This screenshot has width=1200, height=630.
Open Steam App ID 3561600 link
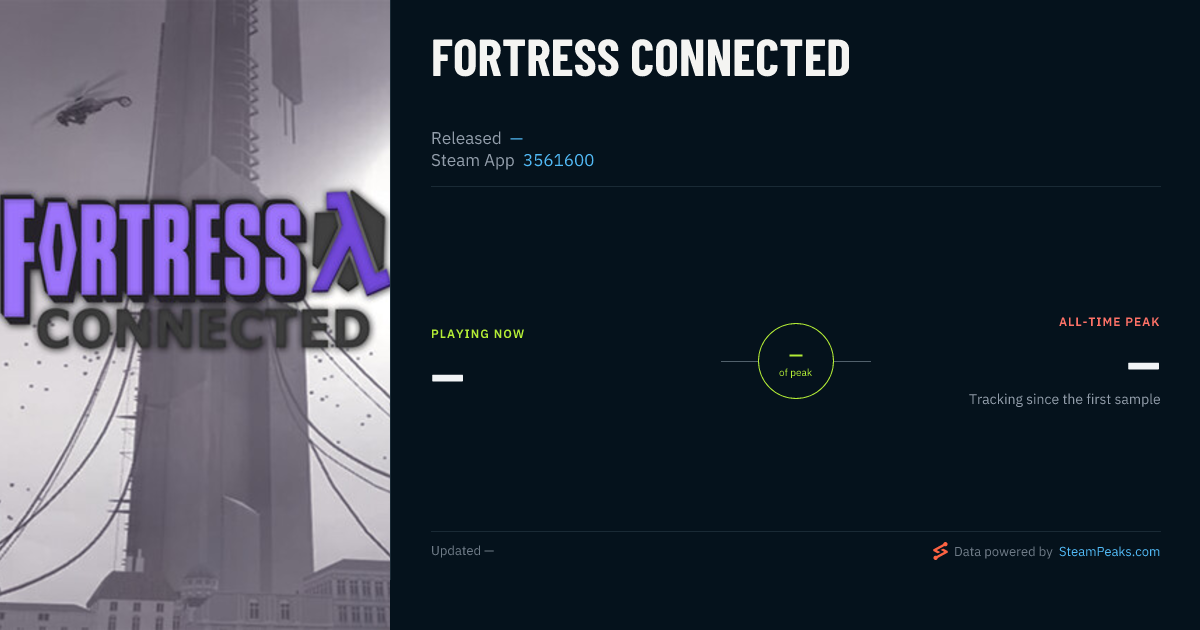[x=558, y=160]
